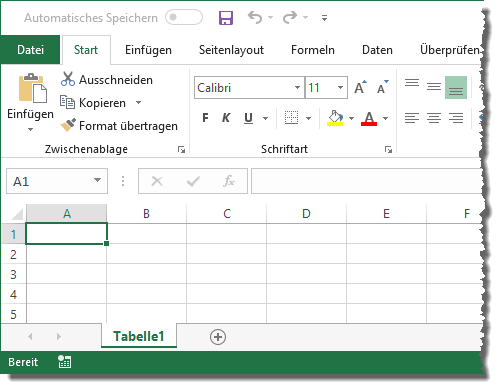Click the Save floppy disk icon
The width and height of the screenshot is (501, 389).
coord(226,18)
